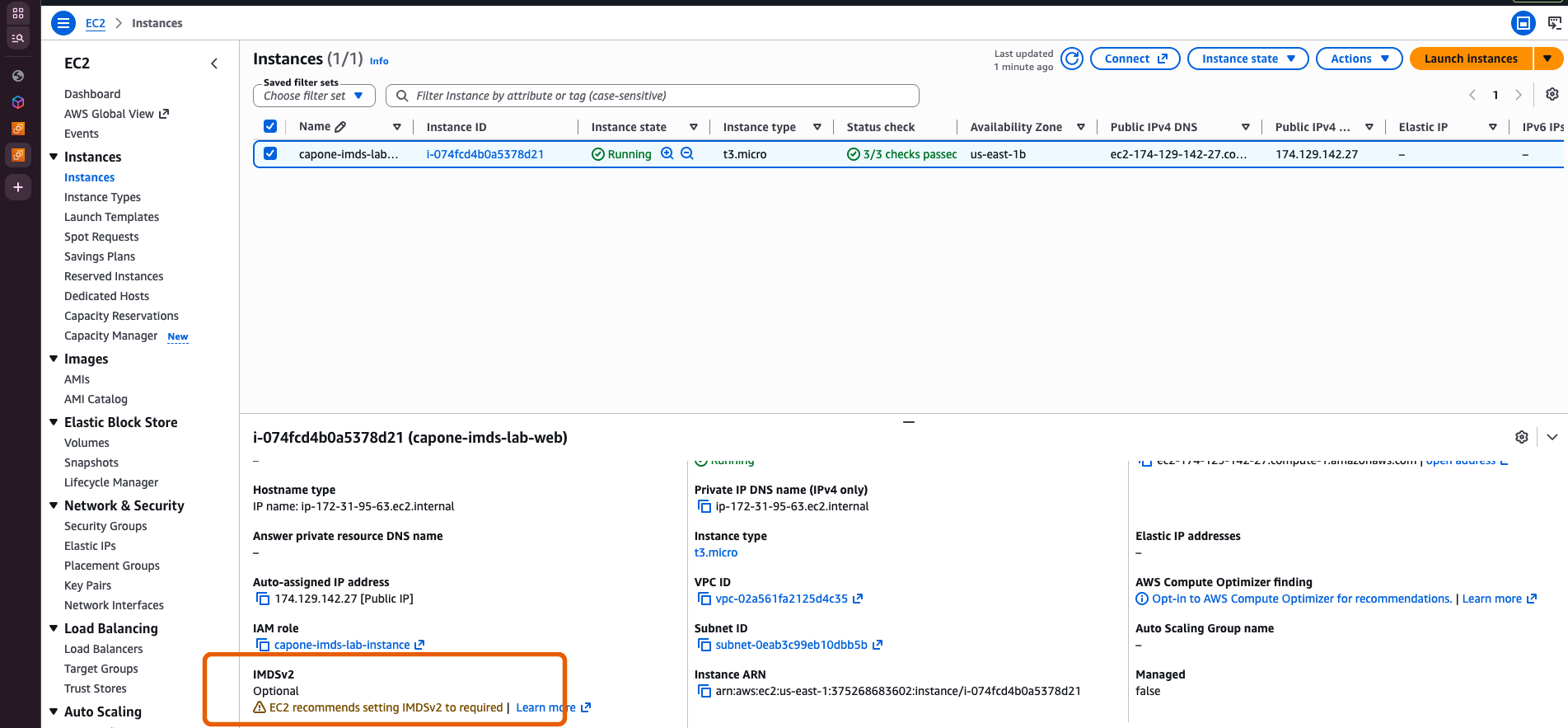Focus the Filter Instance by attribute field
The image size is (1568, 728).
(652, 96)
